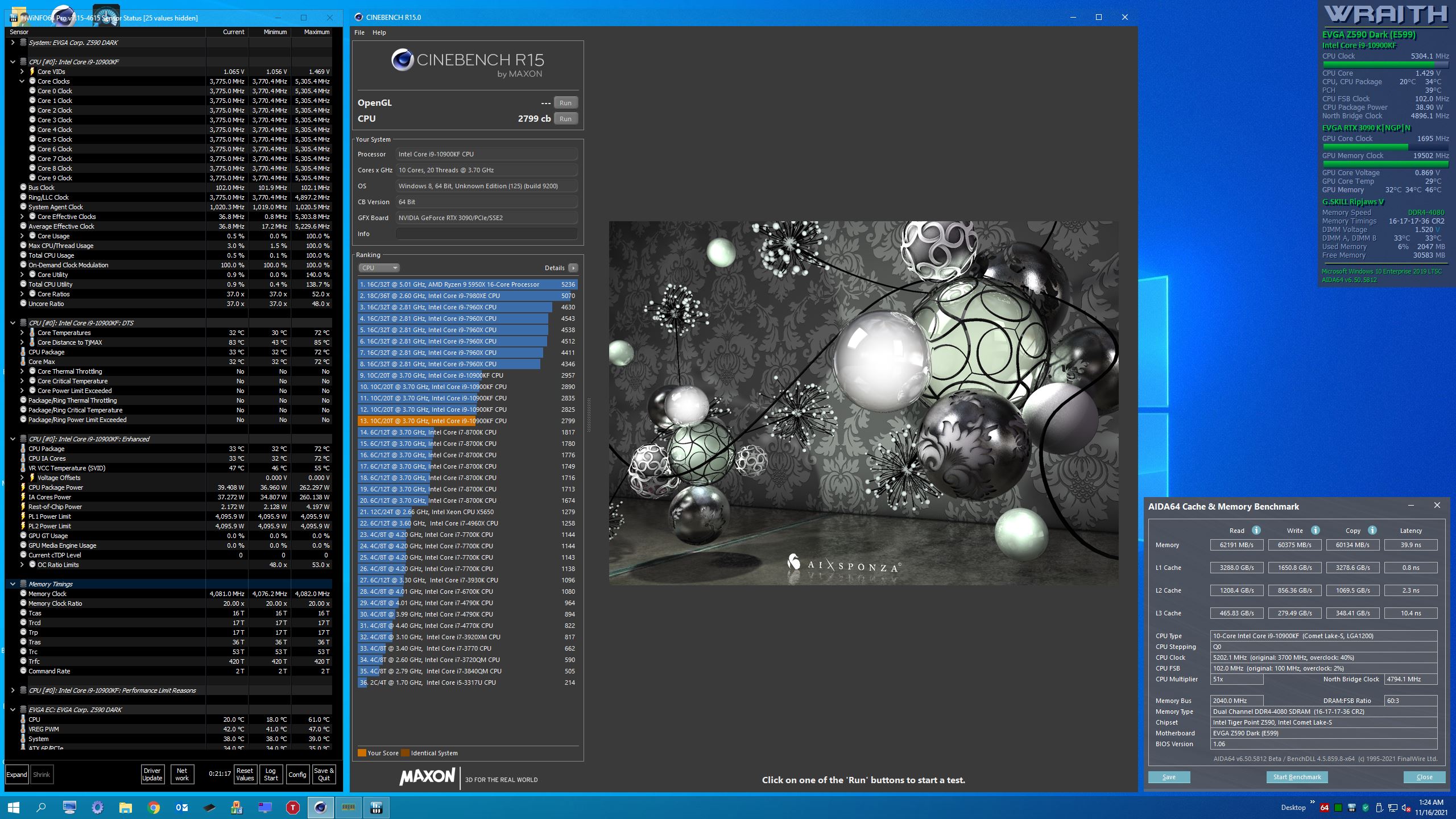
Task: Click the Info input field
Action: pos(486,234)
